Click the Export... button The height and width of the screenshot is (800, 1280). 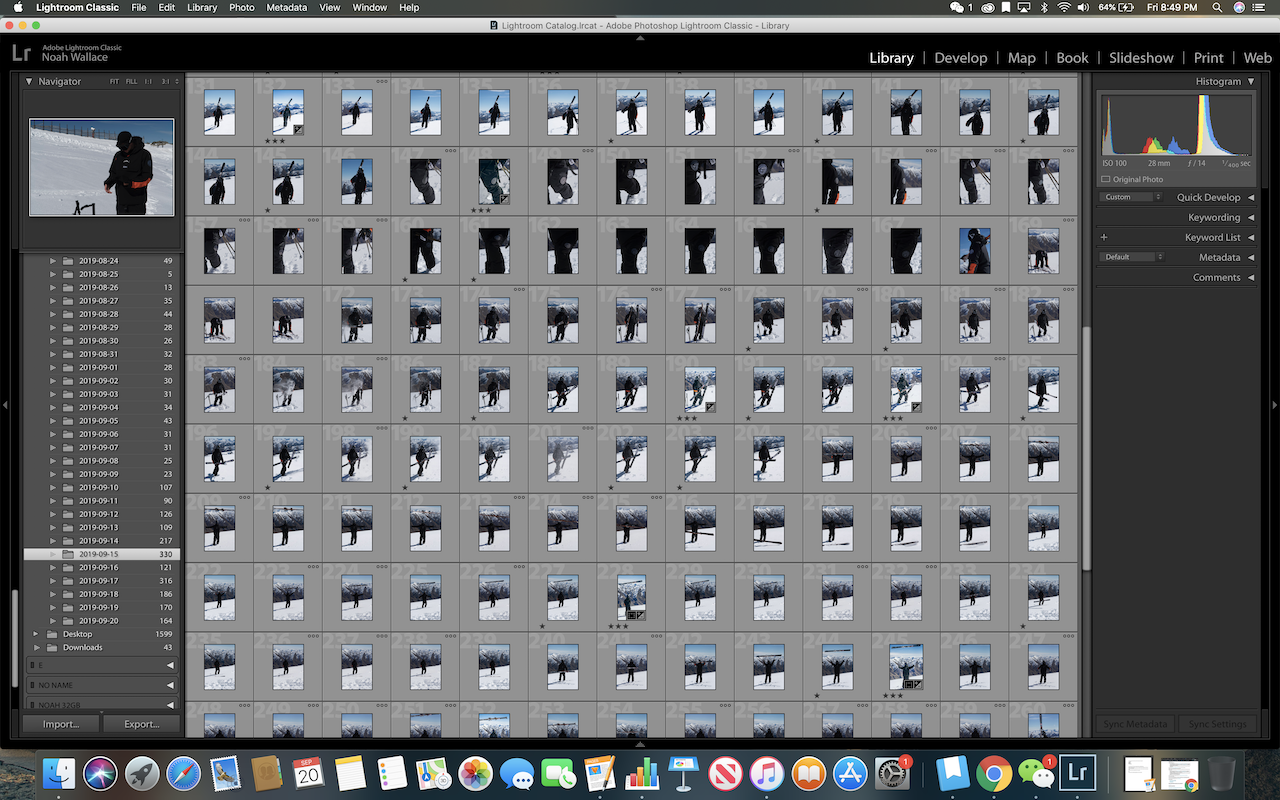click(x=141, y=724)
